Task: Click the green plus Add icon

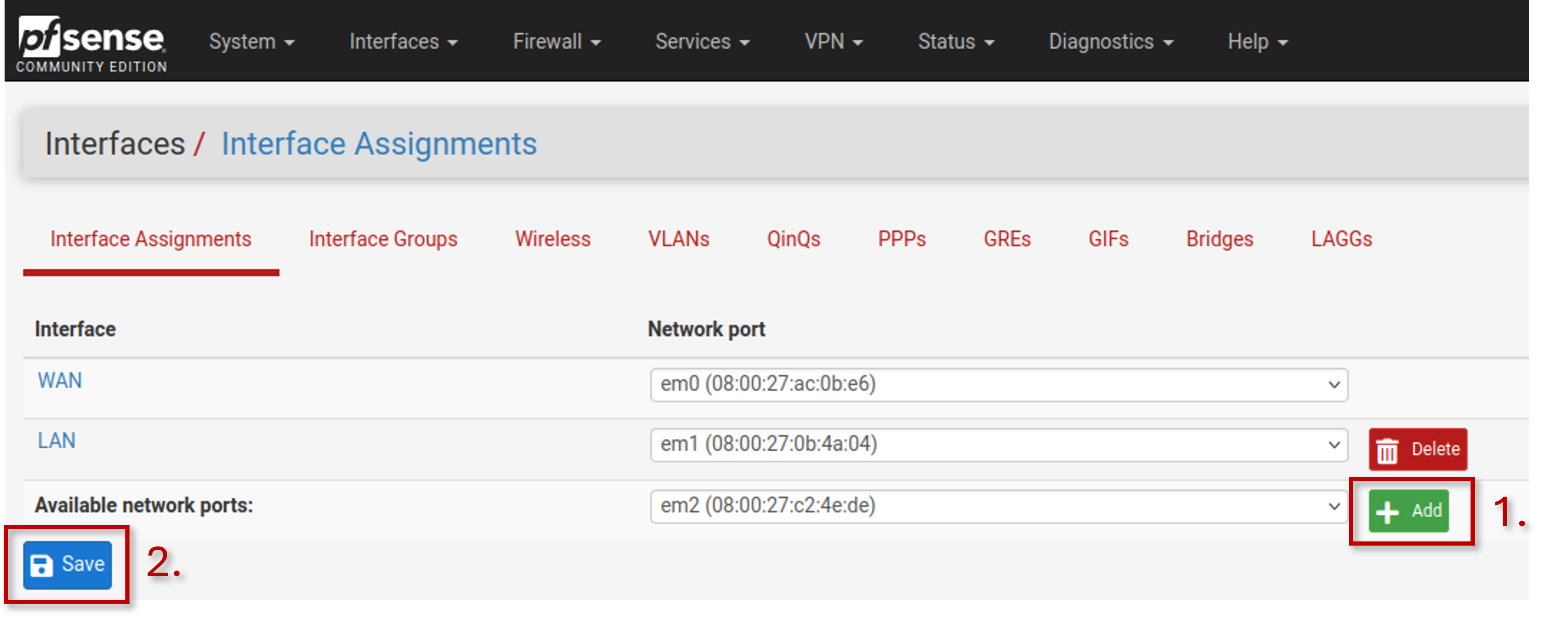Action: click(x=1387, y=512)
